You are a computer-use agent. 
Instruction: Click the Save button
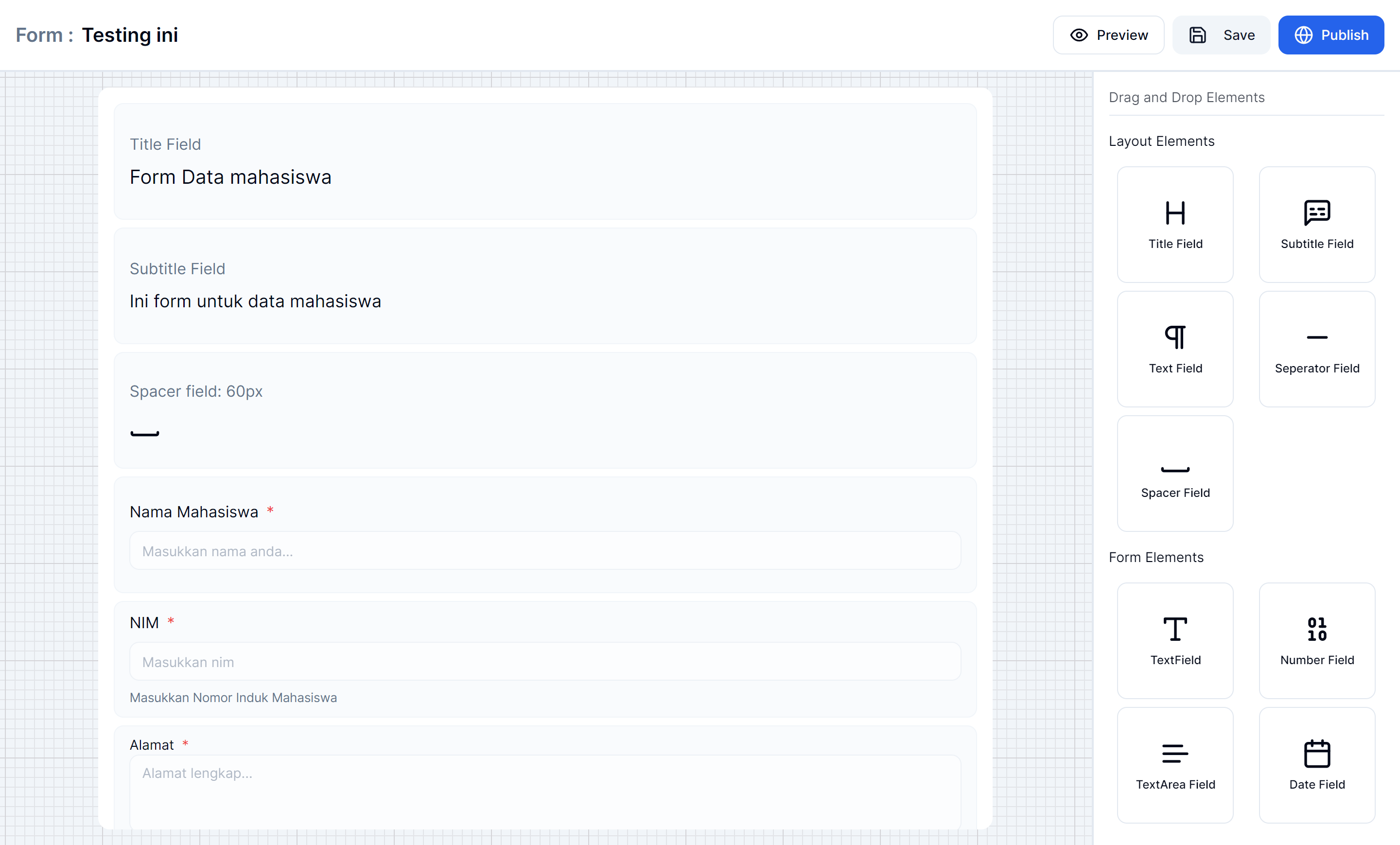click(1223, 35)
